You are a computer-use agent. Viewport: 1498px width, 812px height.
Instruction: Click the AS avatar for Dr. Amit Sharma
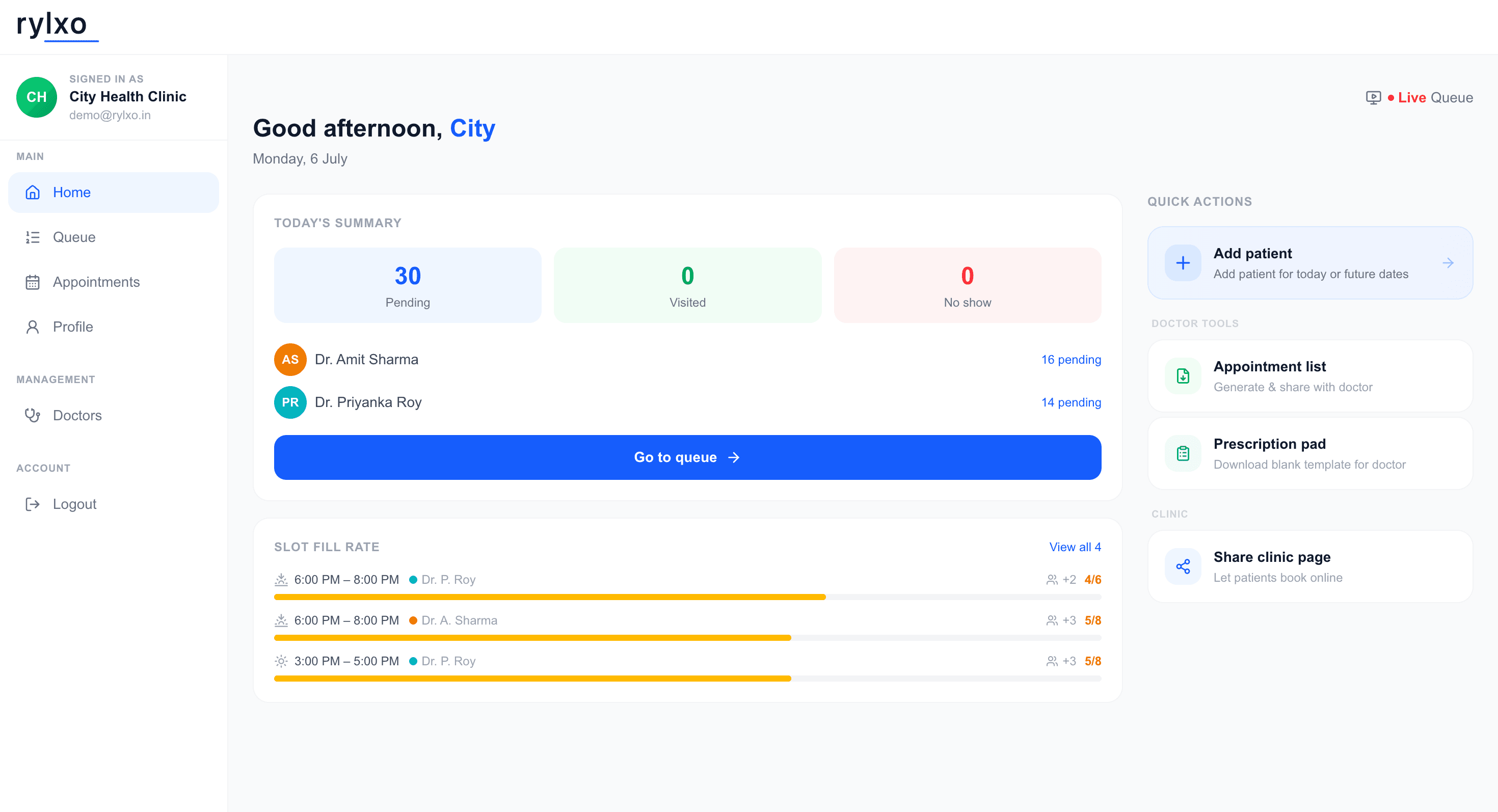tap(290, 359)
